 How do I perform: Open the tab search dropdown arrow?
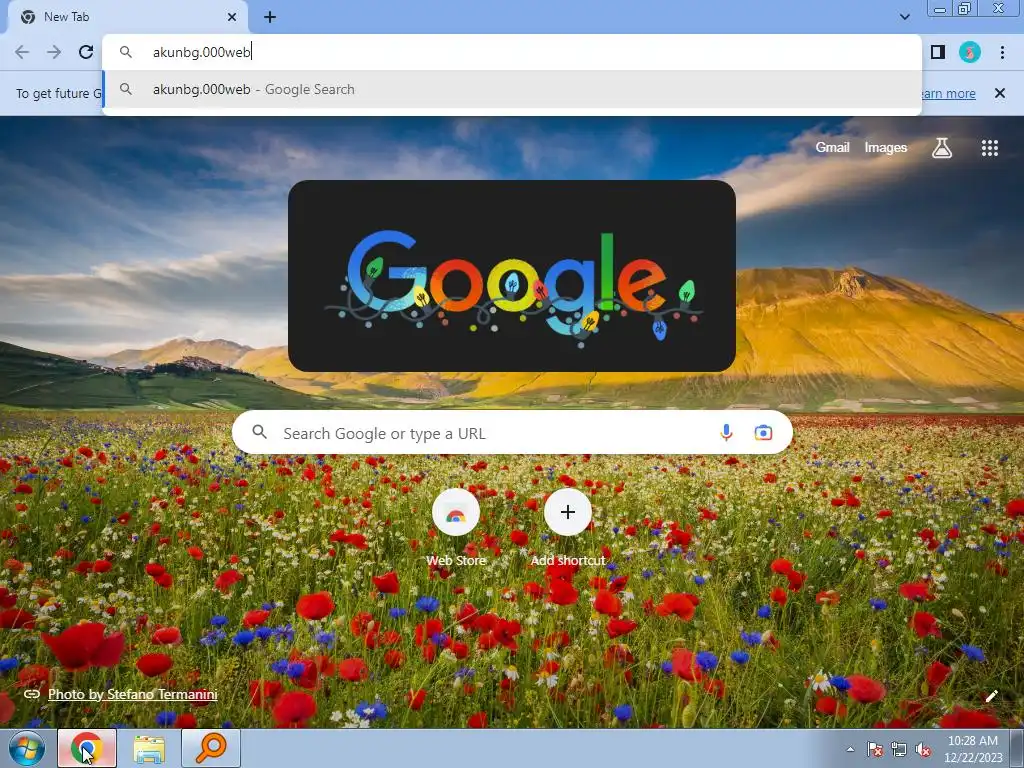[904, 17]
